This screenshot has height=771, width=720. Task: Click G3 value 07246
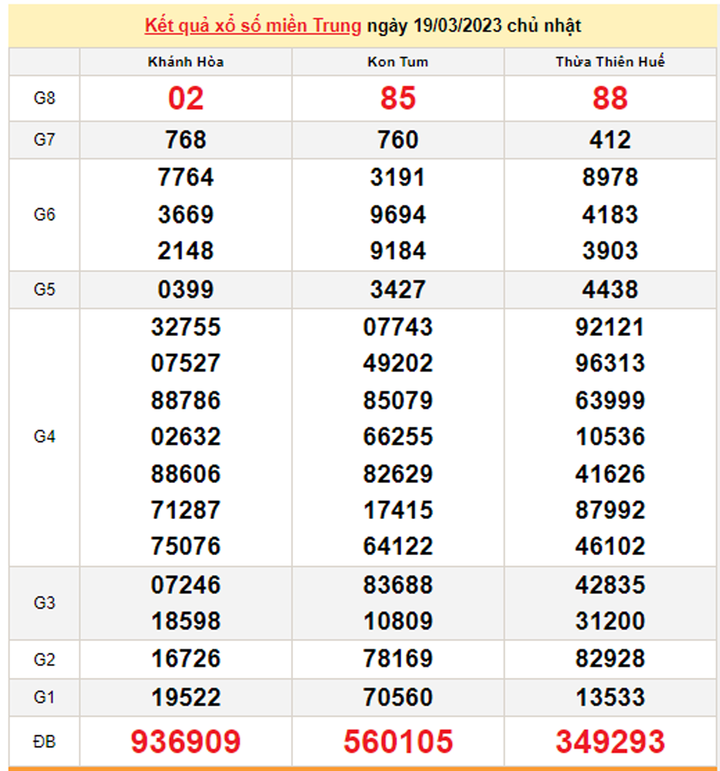[x=186, y=585]
